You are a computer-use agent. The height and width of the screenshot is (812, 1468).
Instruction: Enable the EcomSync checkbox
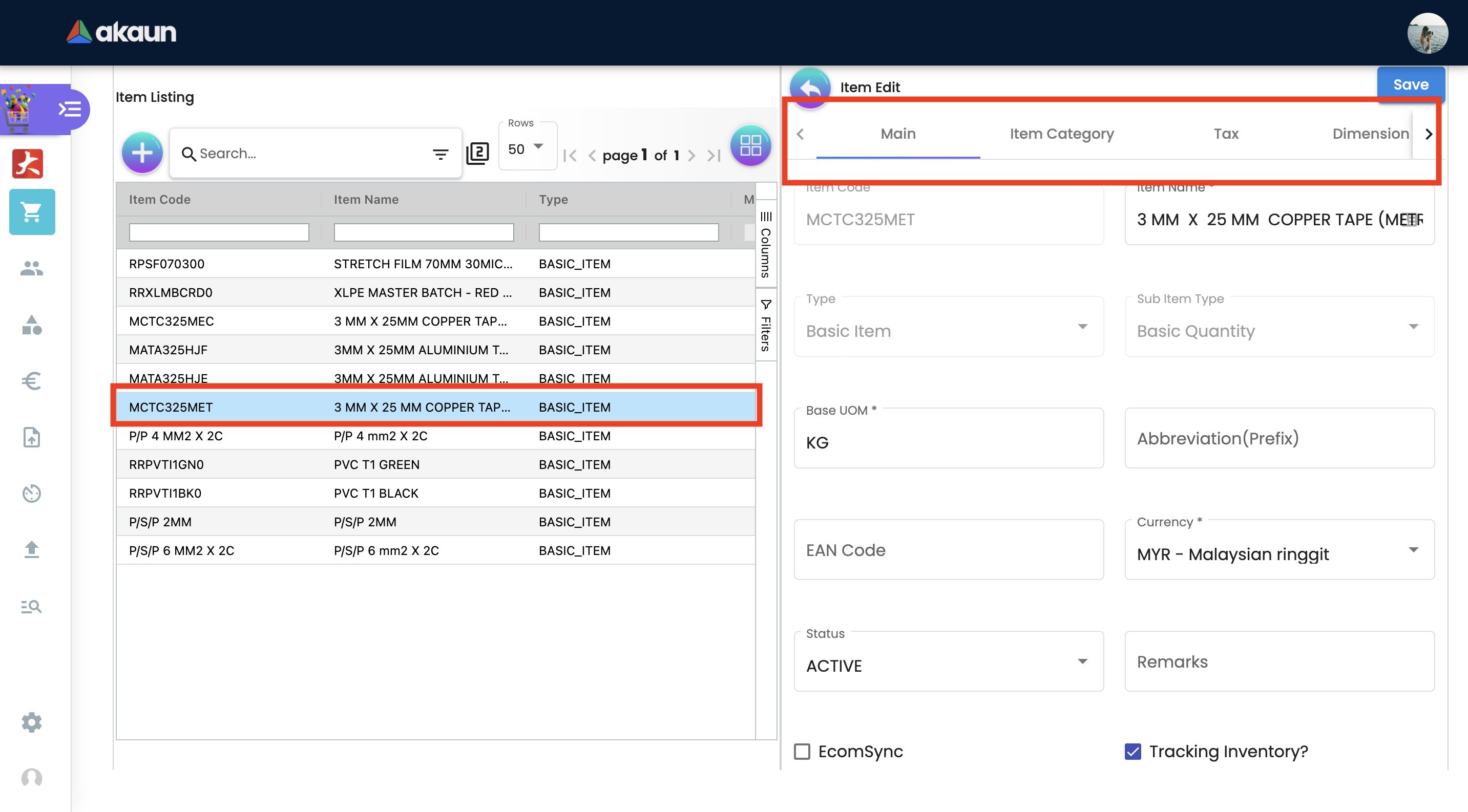point(802,751)
